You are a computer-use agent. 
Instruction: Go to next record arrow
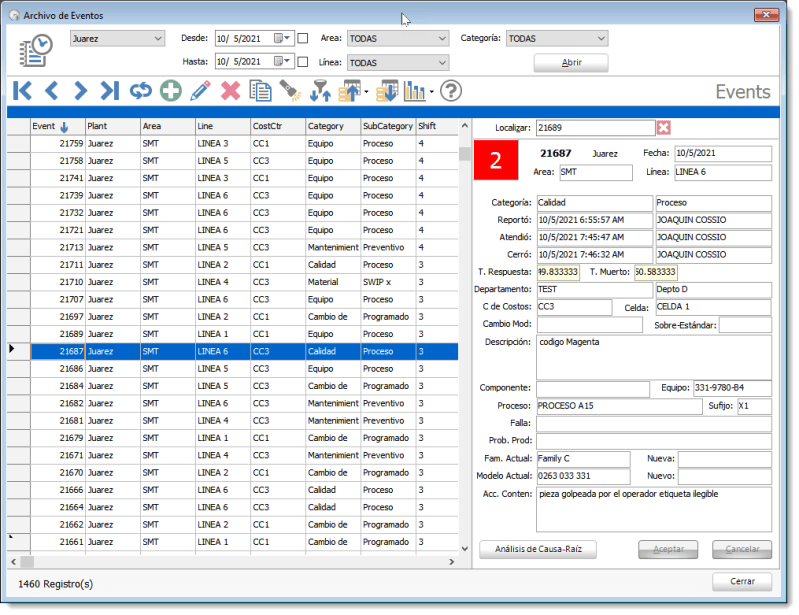coord(81,91)
